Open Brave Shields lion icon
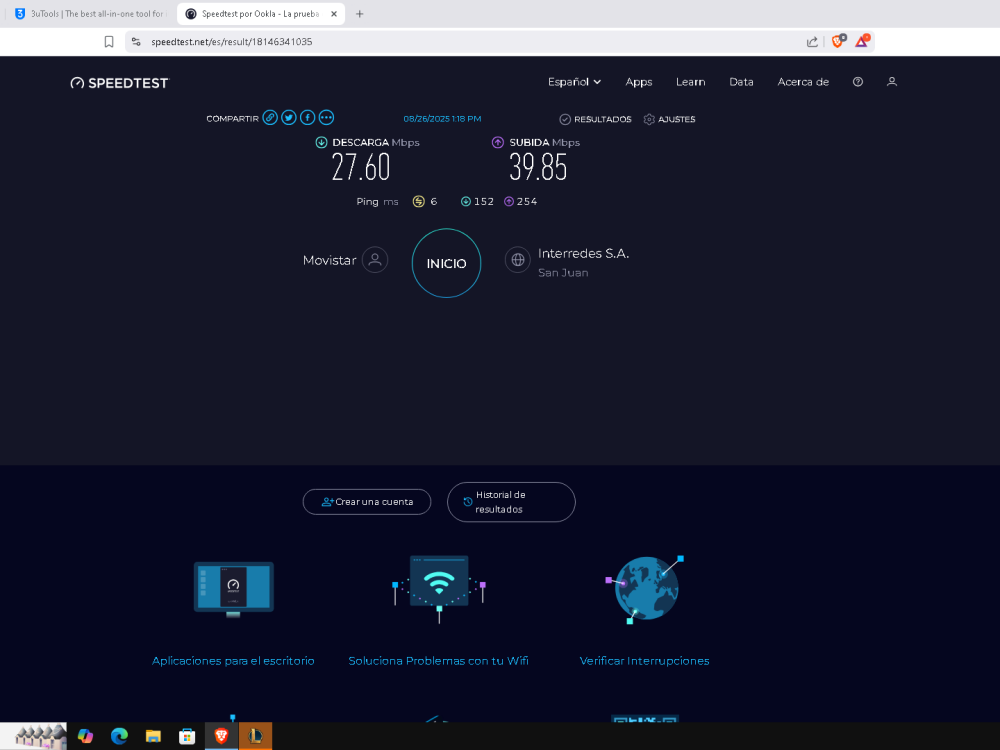The image size is (1000, 750). (838, 41)
